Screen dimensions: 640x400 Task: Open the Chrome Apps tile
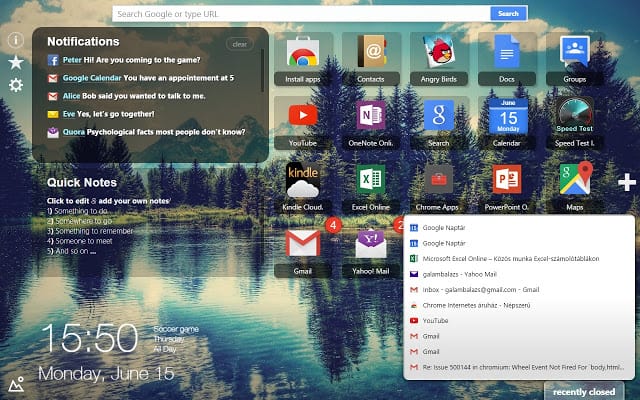tap(439, 187)
